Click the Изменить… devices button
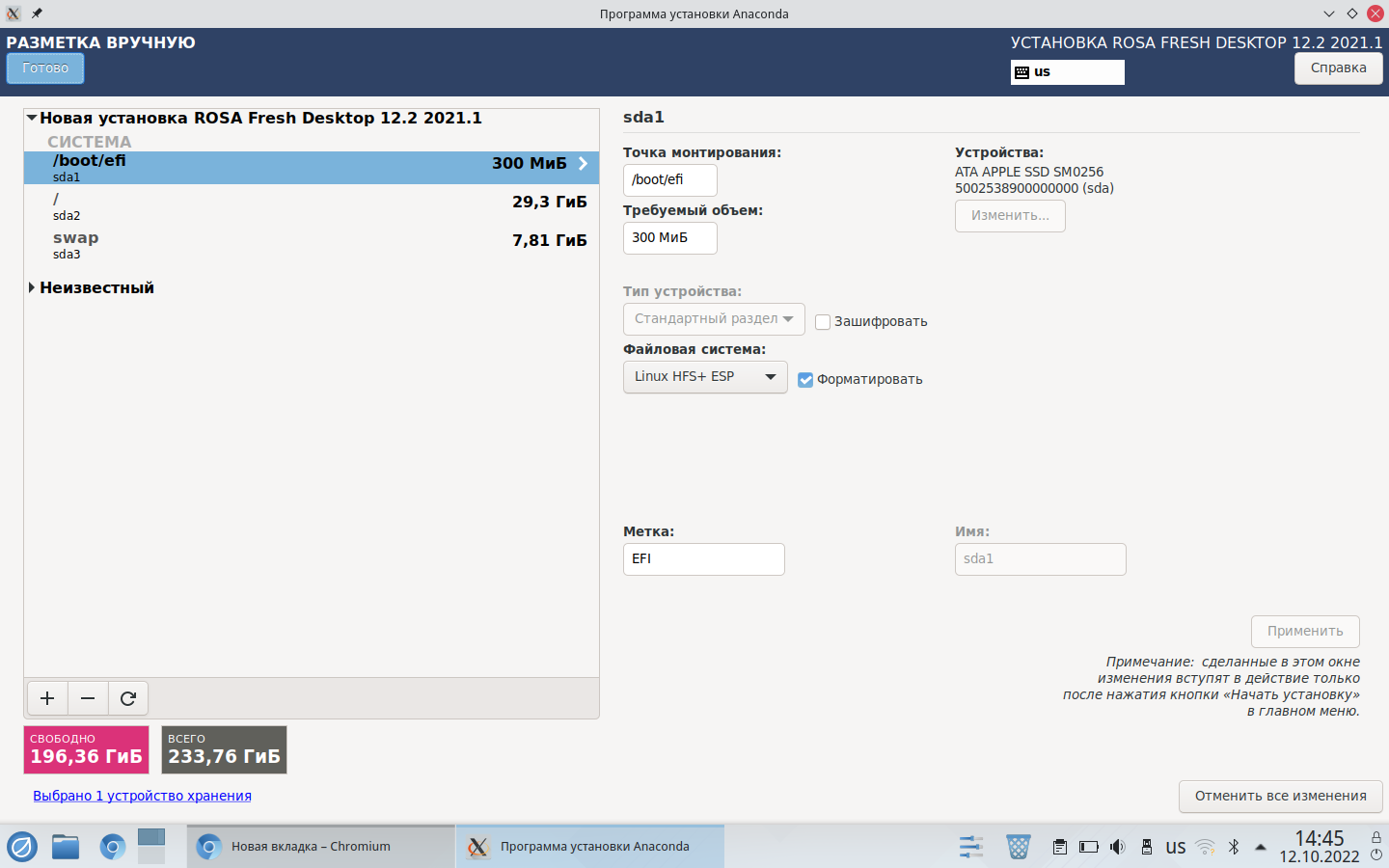The image size is (1389, 868). 1010,216
